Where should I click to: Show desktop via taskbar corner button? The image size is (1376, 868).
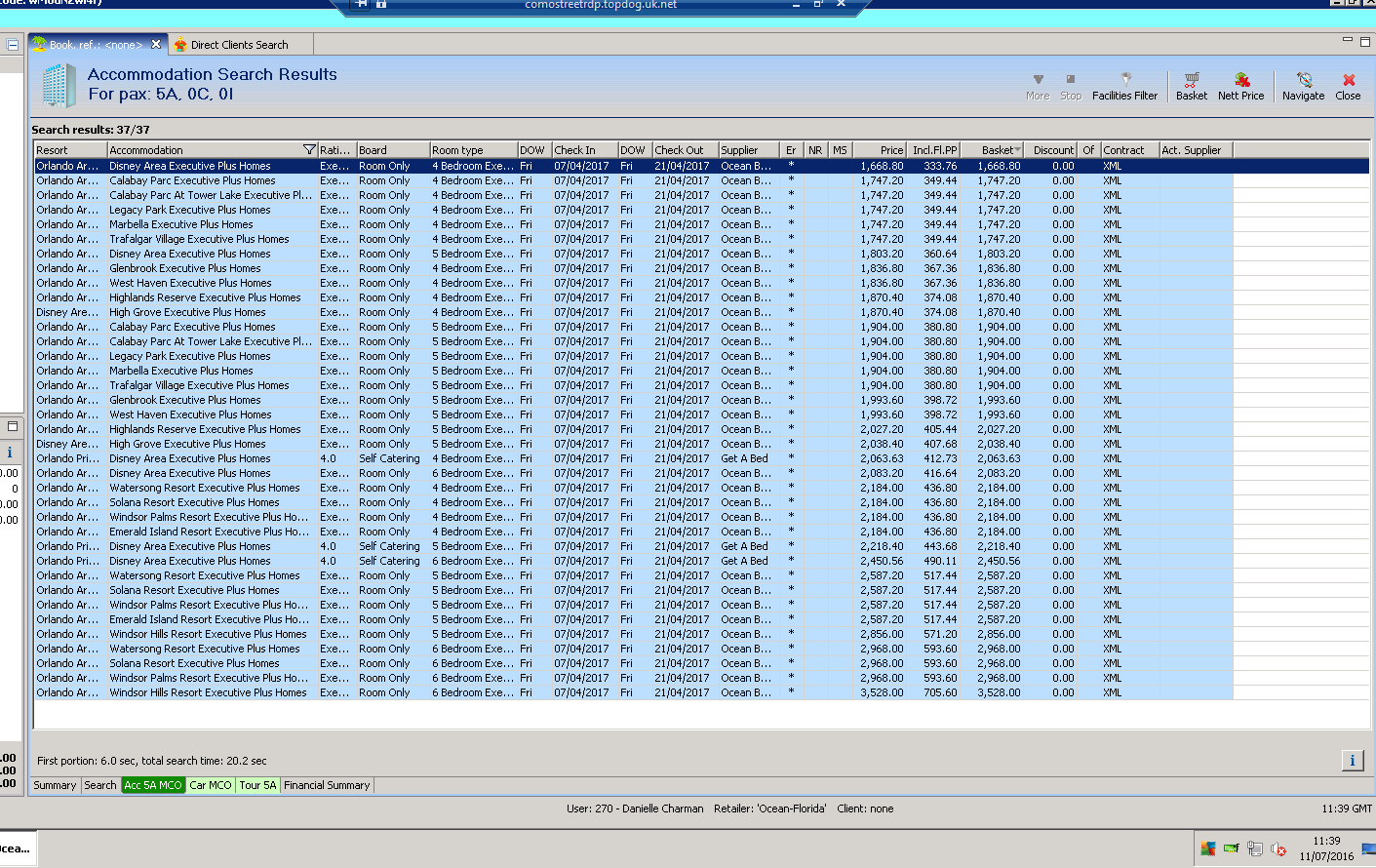1369,848
